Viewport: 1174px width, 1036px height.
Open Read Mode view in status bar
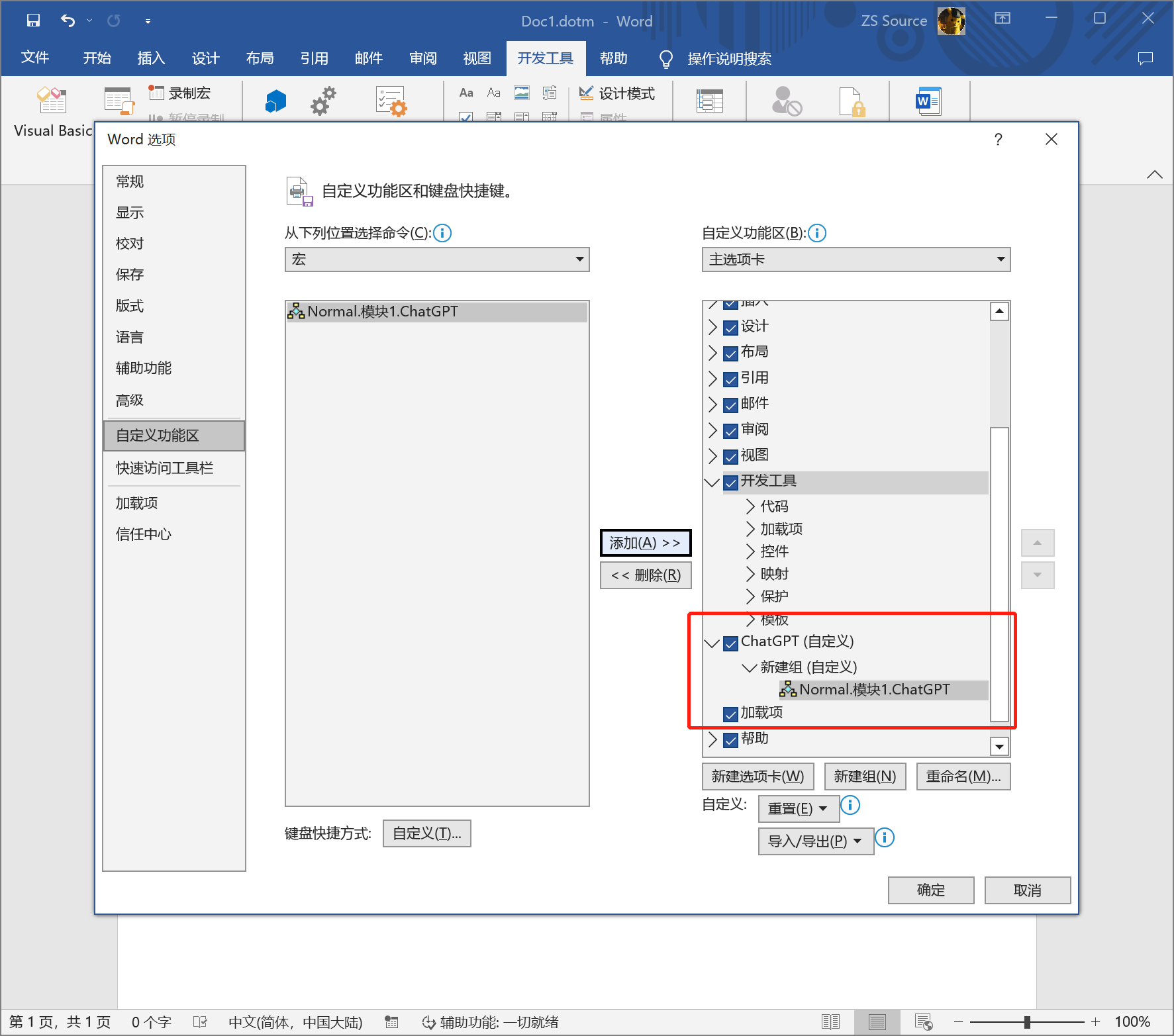click(x=830, y=1022)
